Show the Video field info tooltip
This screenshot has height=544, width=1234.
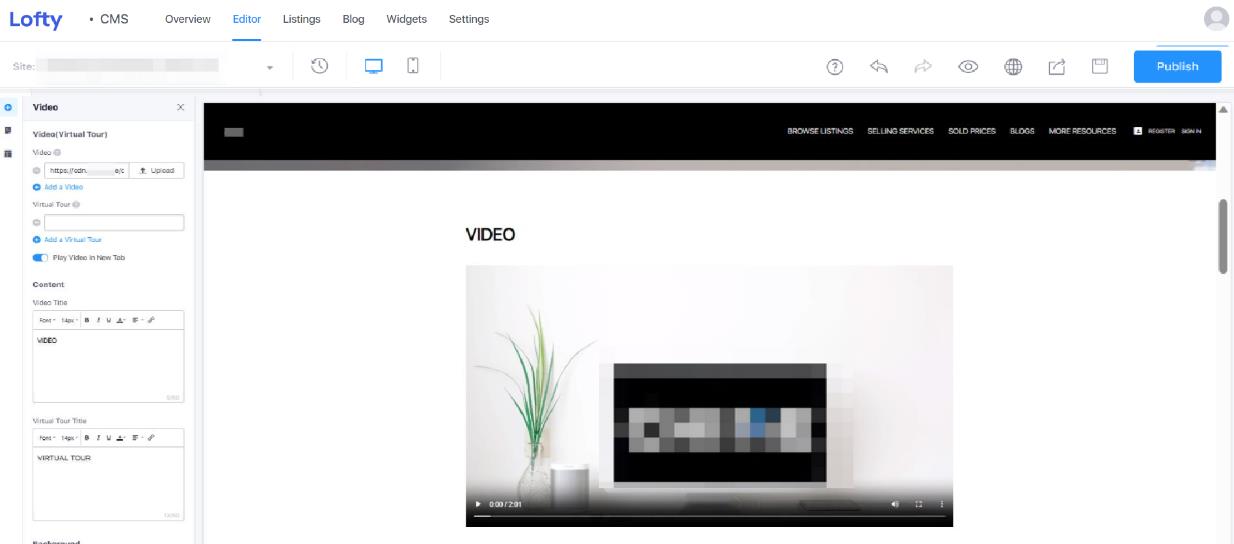[57, 152]
